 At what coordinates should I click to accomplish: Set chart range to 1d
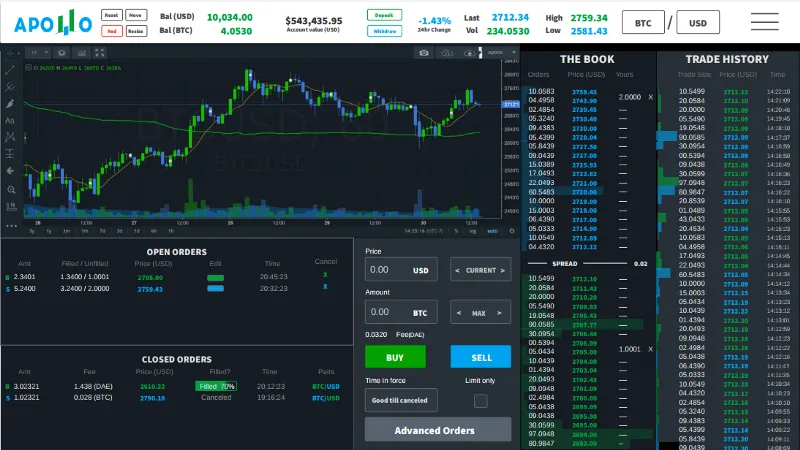[137, 231]
